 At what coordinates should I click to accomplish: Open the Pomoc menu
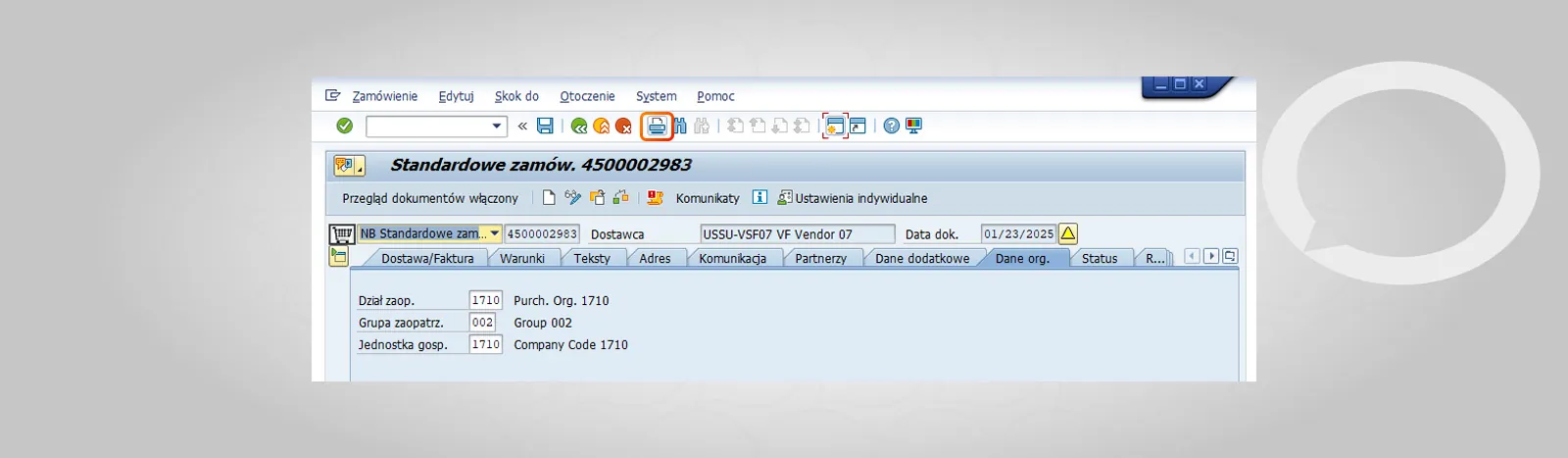click(x=715, y=96)
